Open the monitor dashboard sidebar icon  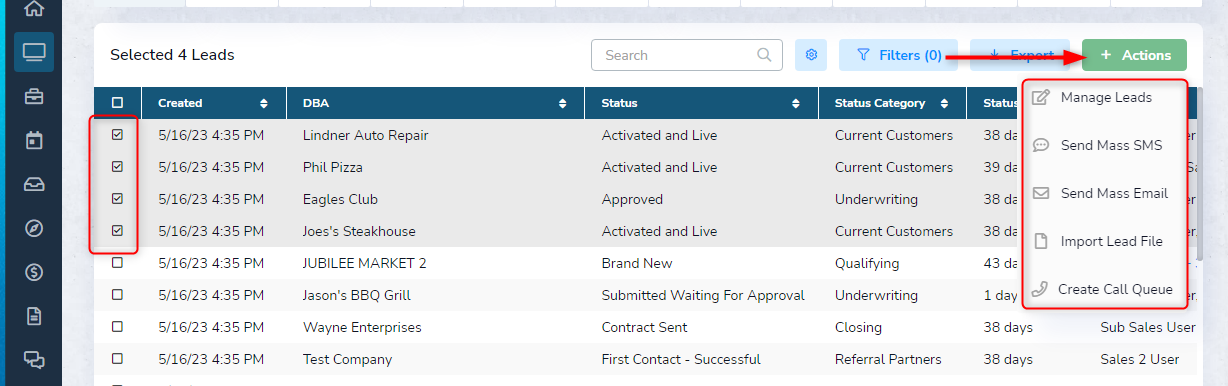tap(34, 52)
